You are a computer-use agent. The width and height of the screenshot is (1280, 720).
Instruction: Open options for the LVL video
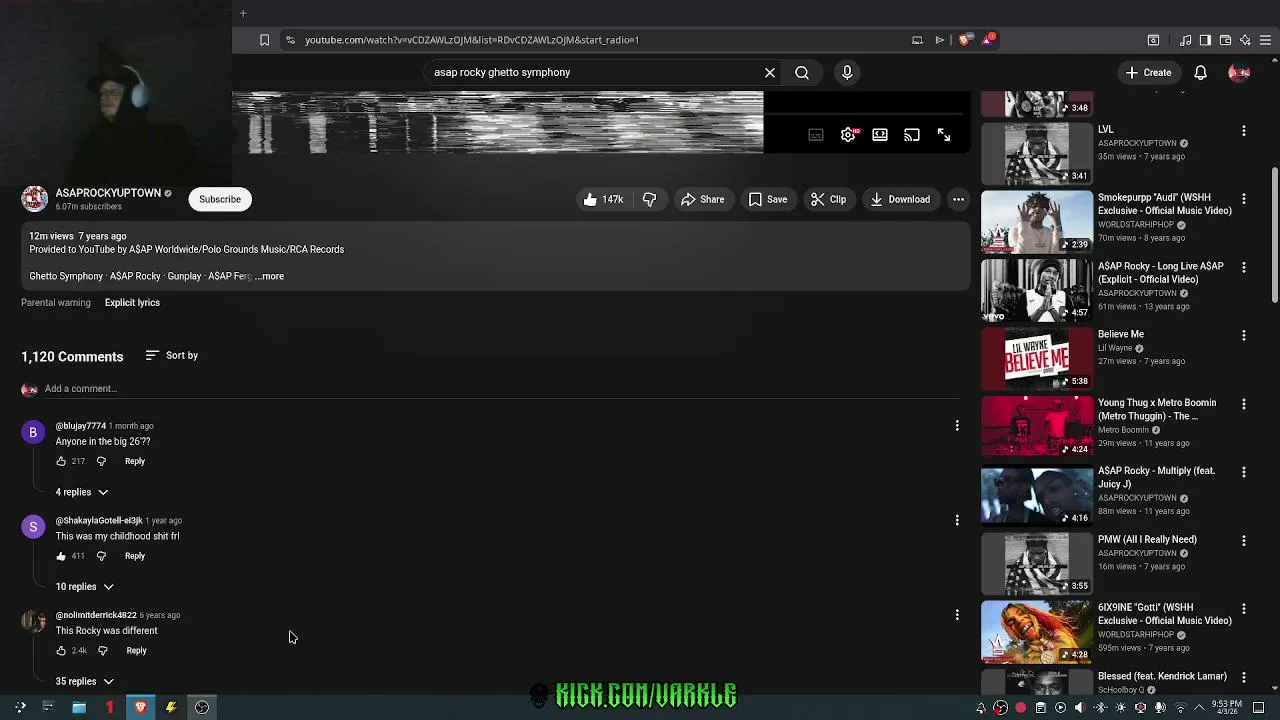[1244, 131]
